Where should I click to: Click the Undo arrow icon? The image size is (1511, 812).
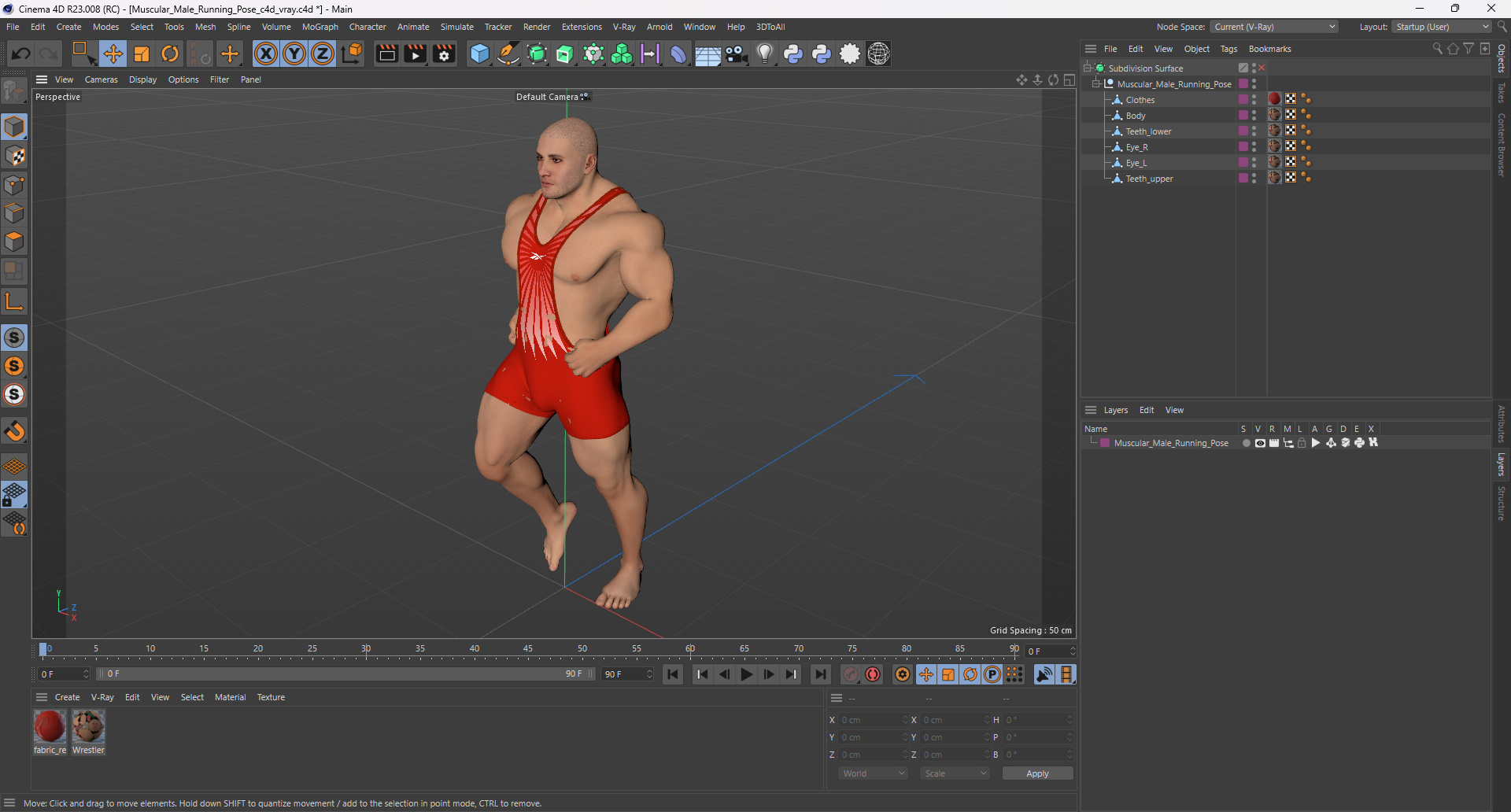(x=21, y=54)
